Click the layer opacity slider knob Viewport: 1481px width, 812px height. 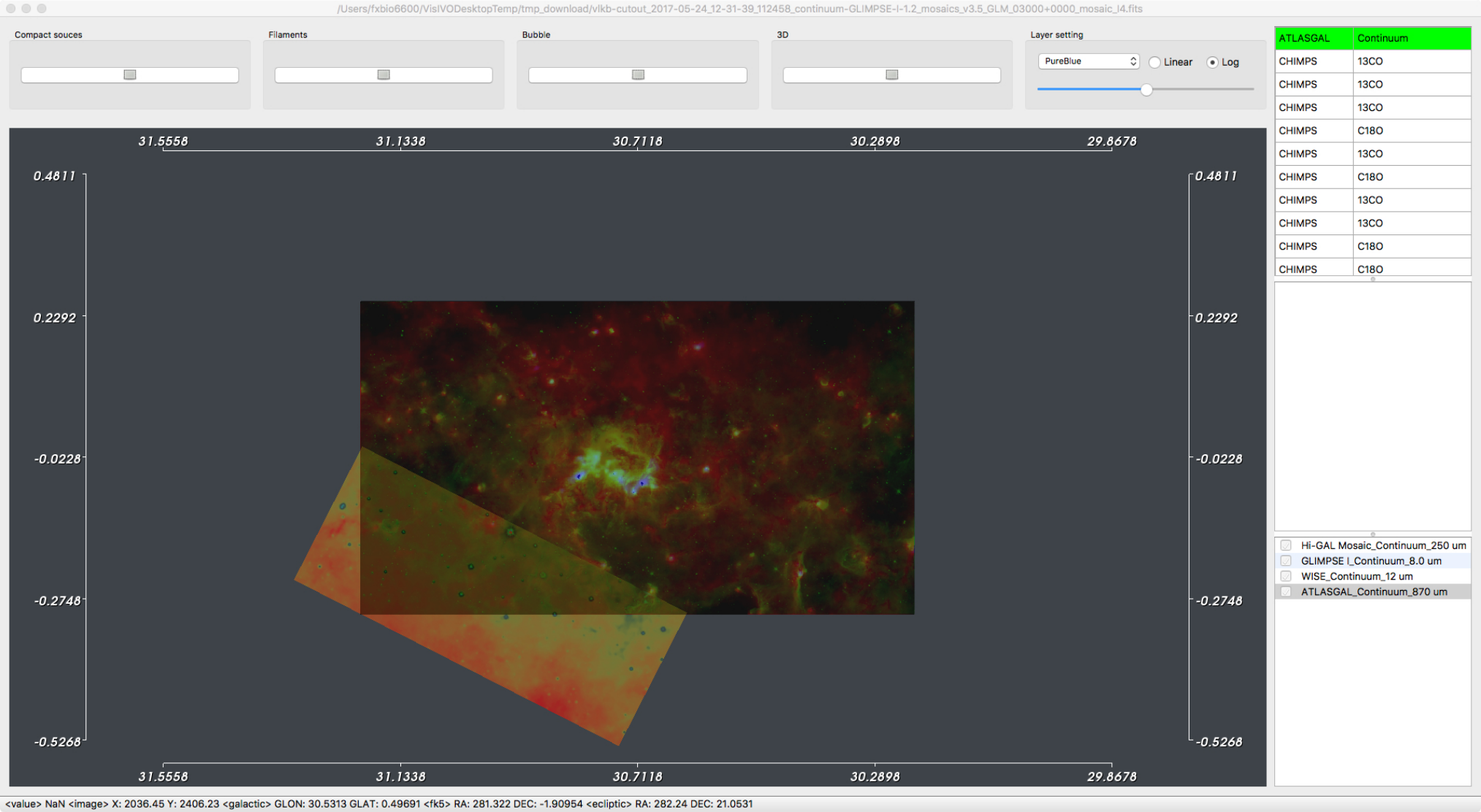click(1146, 89)
